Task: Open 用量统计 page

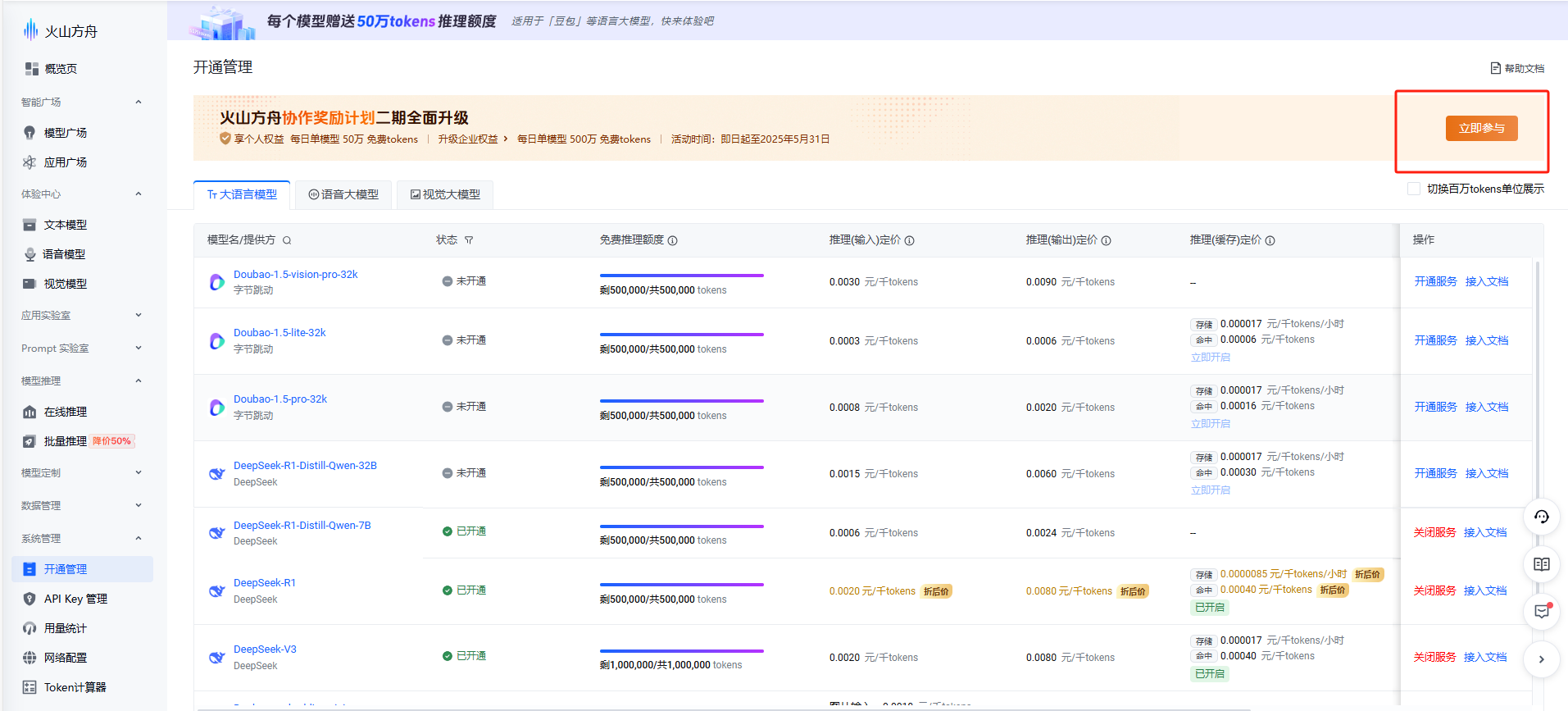Action: (x=66, y=628)
